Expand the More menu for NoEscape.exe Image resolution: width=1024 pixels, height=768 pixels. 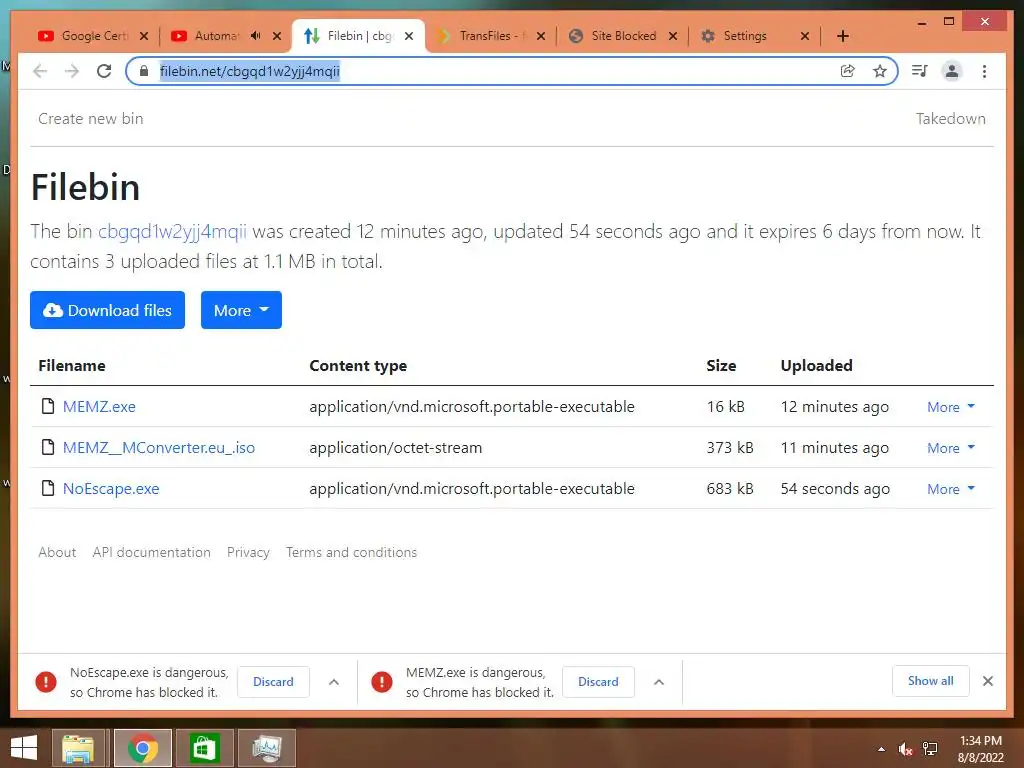(951, 489)
